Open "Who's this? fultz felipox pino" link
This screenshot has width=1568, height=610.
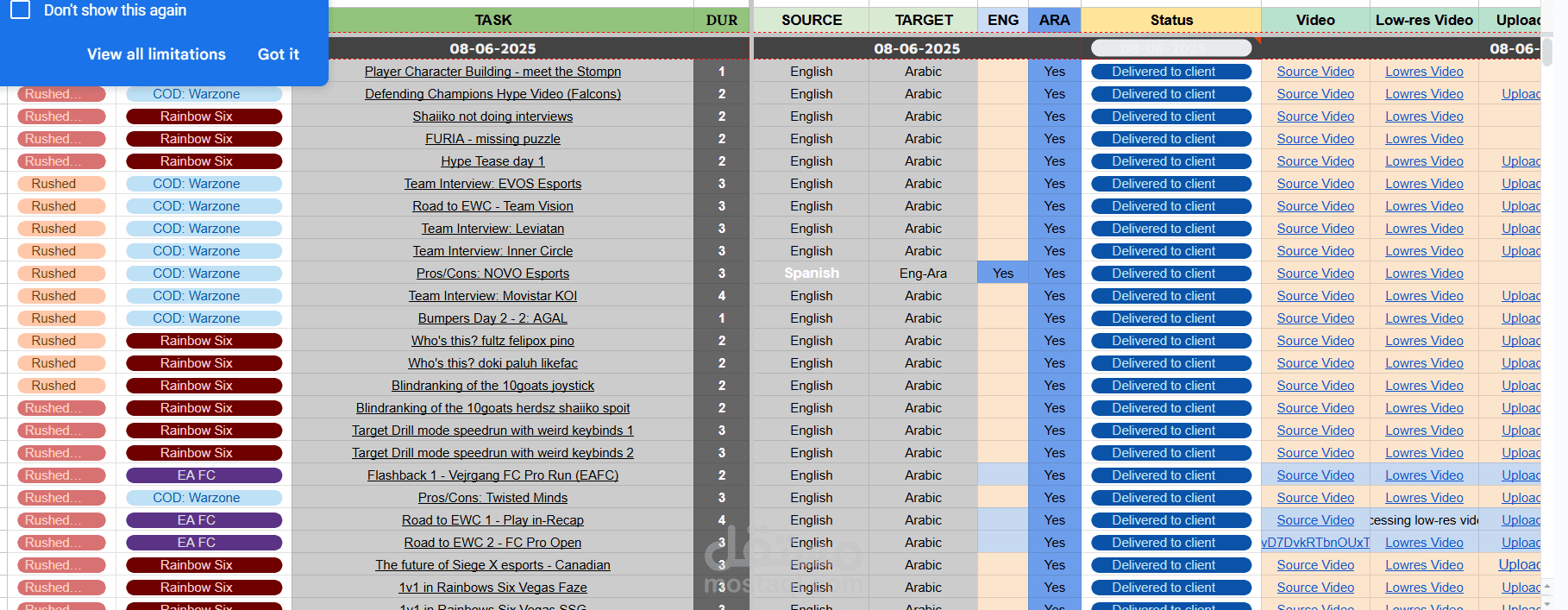click(492, 341)
